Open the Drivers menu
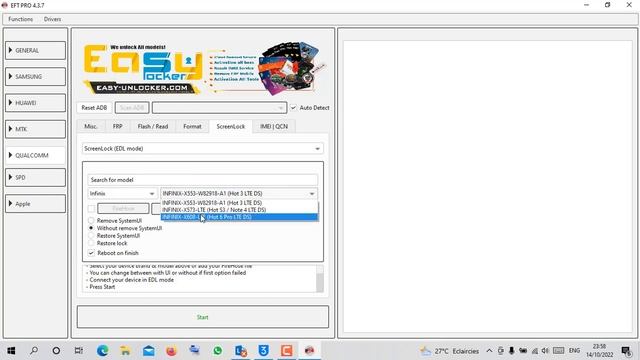The height and width of the screenshot is (360, 640). pyautogui.click(x=52, y=19)
